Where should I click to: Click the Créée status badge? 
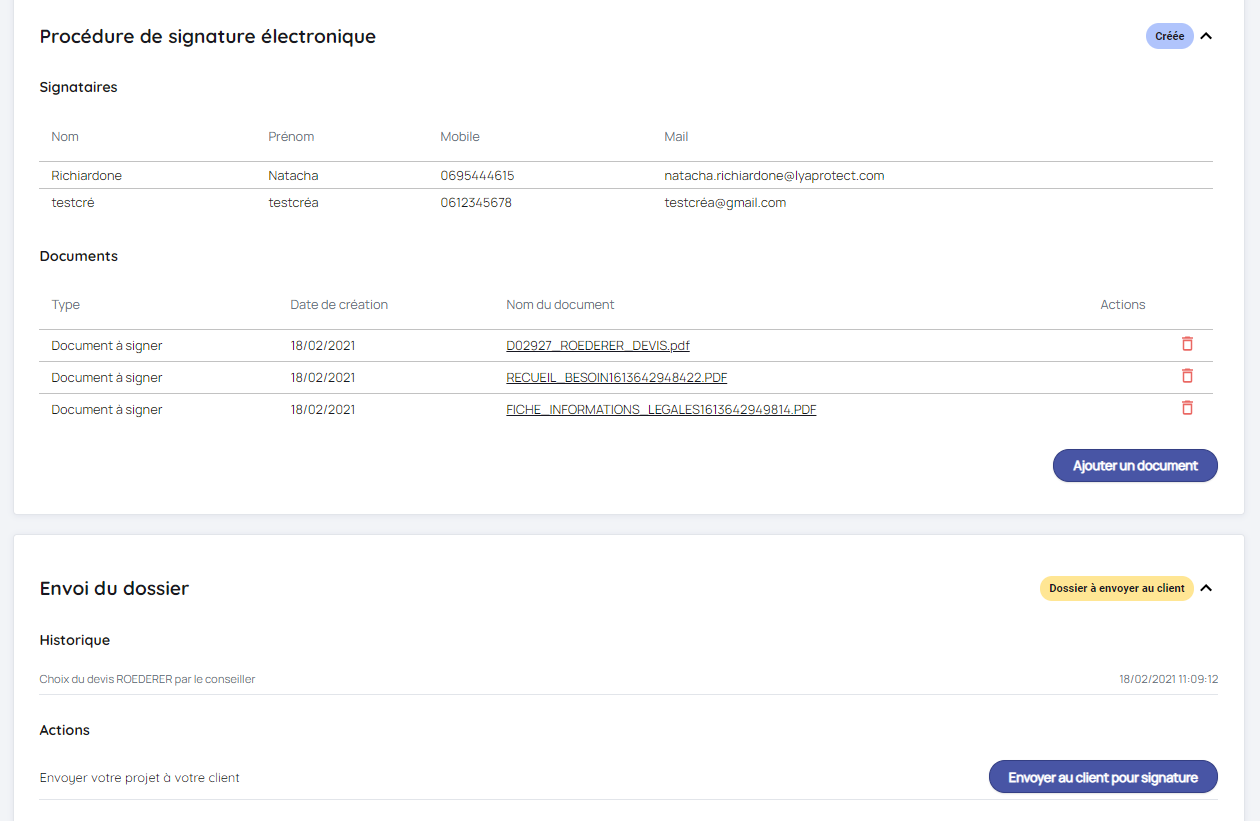(x=1169, y=37)
